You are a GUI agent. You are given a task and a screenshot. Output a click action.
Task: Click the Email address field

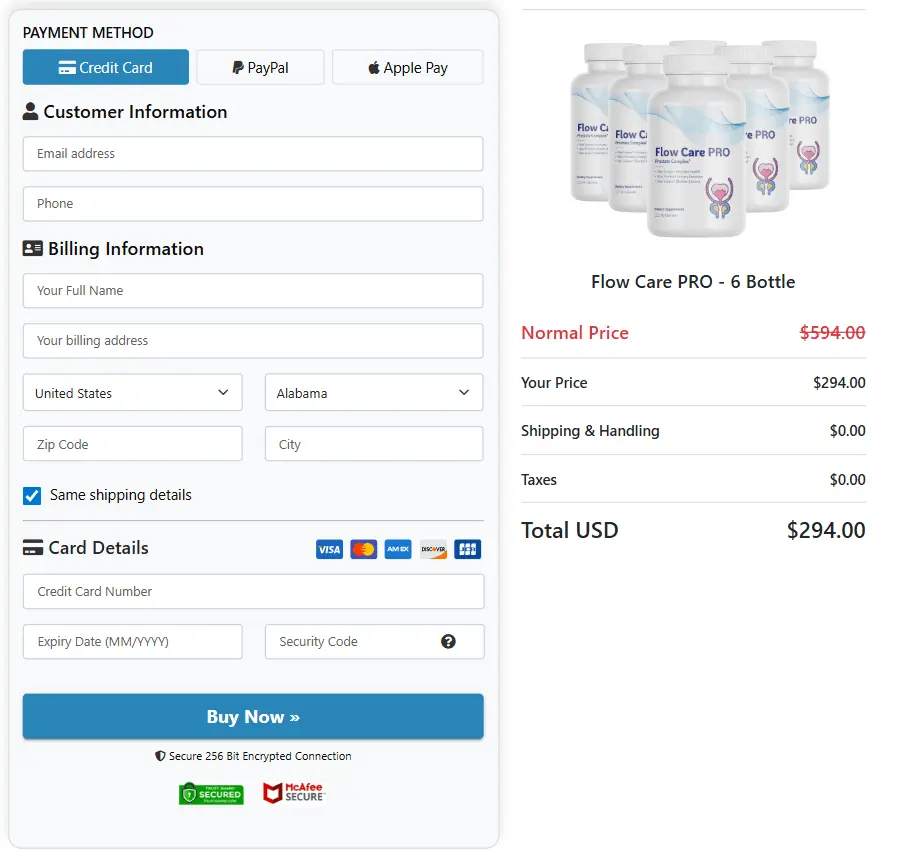[252, 154]
